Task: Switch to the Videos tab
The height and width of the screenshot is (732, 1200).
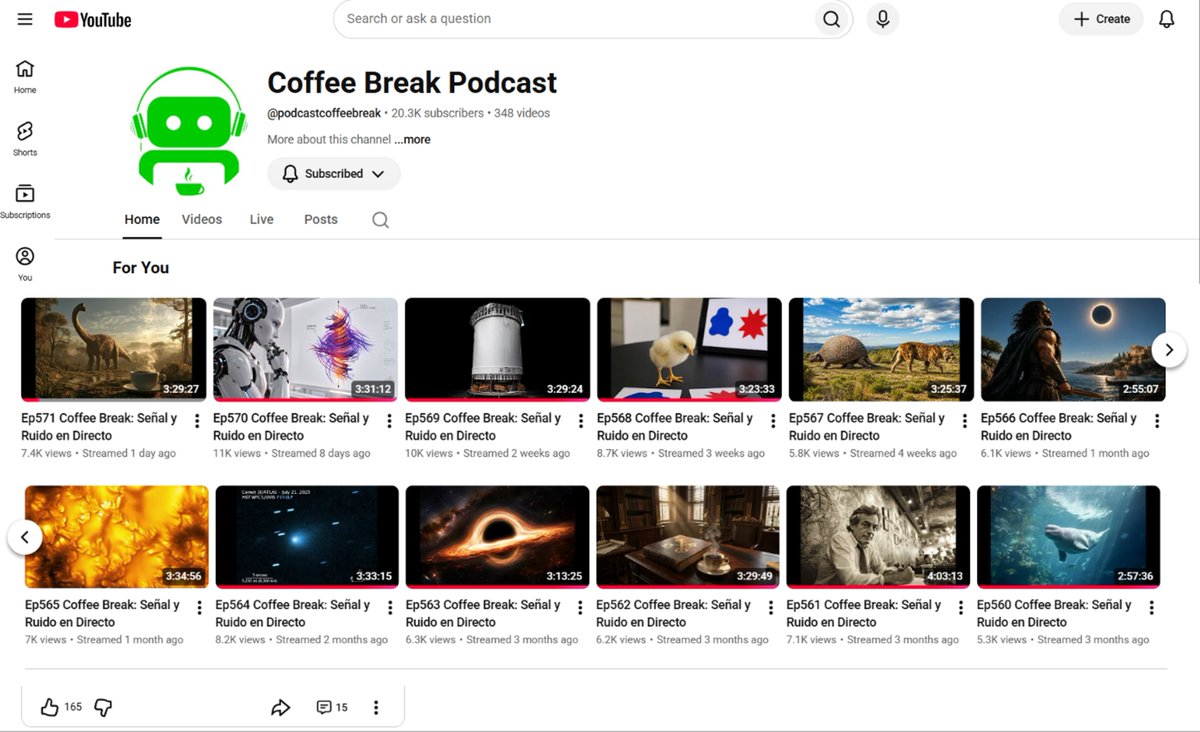Action: tap(202, 220)
